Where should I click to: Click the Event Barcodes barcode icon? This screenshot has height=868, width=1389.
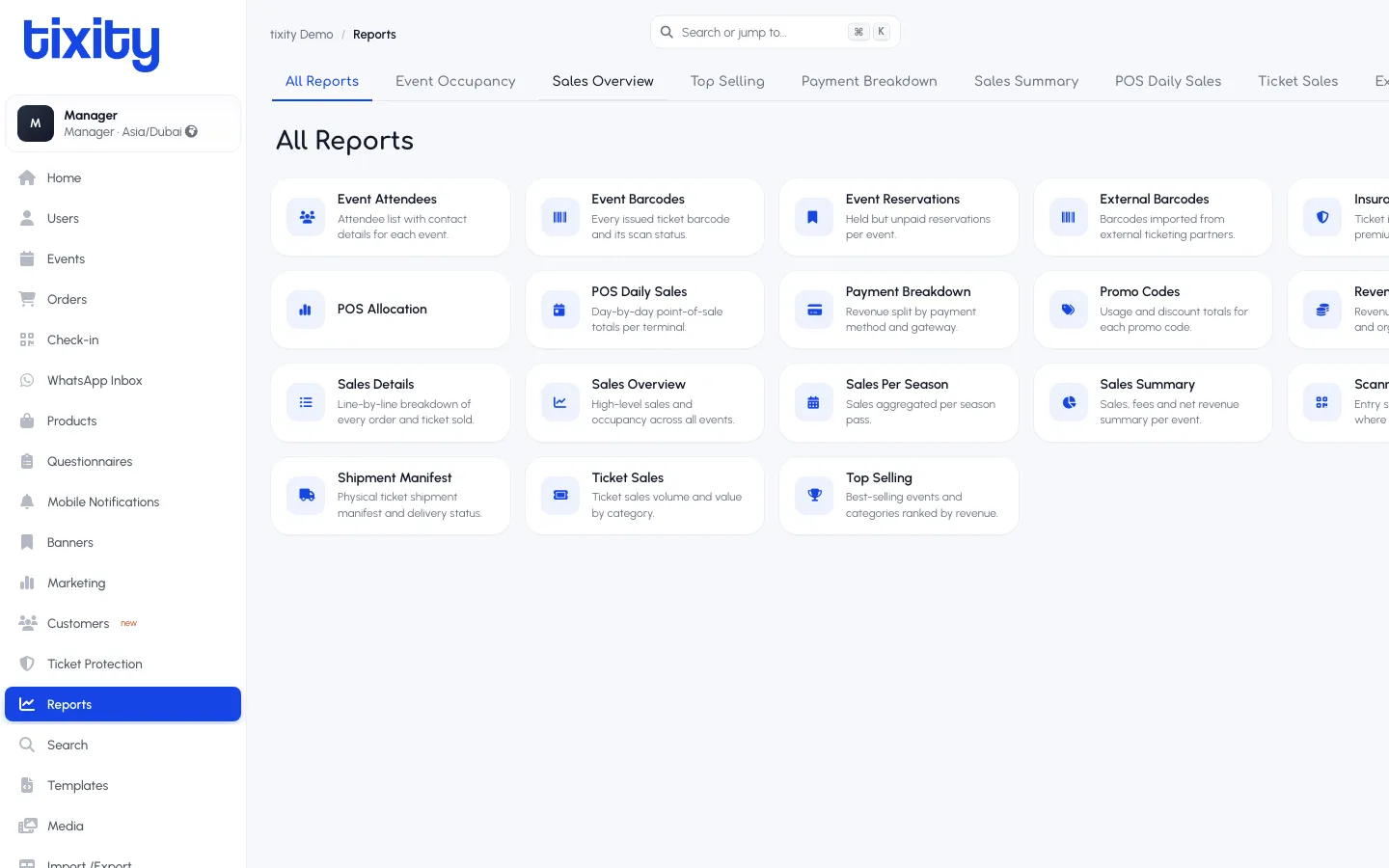pyautogui.click(x=560, y=217)
